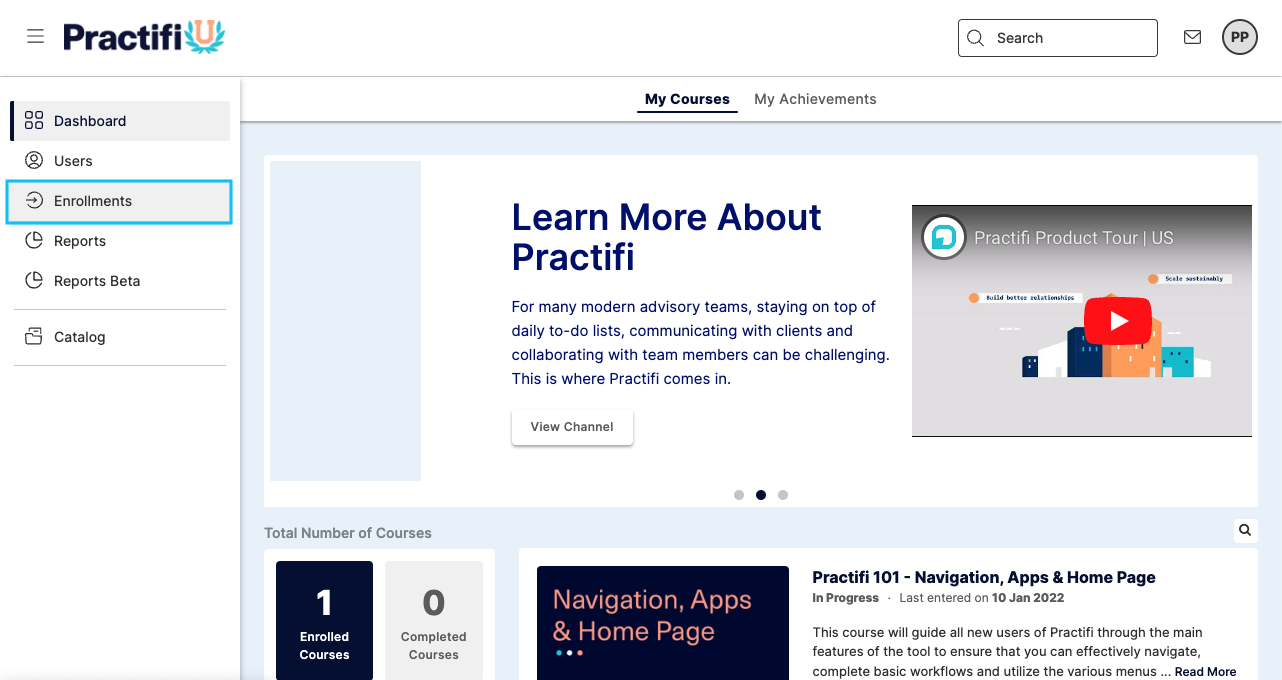This screenshot has width=1282, height=680.
Task: Open the Navigation, Apps & Home Page thumbnail
Action: [663, 623]
